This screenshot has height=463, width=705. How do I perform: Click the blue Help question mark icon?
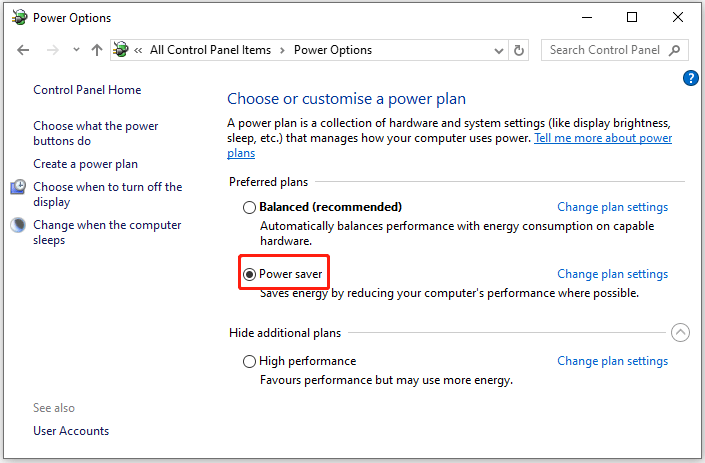point(690,78)
